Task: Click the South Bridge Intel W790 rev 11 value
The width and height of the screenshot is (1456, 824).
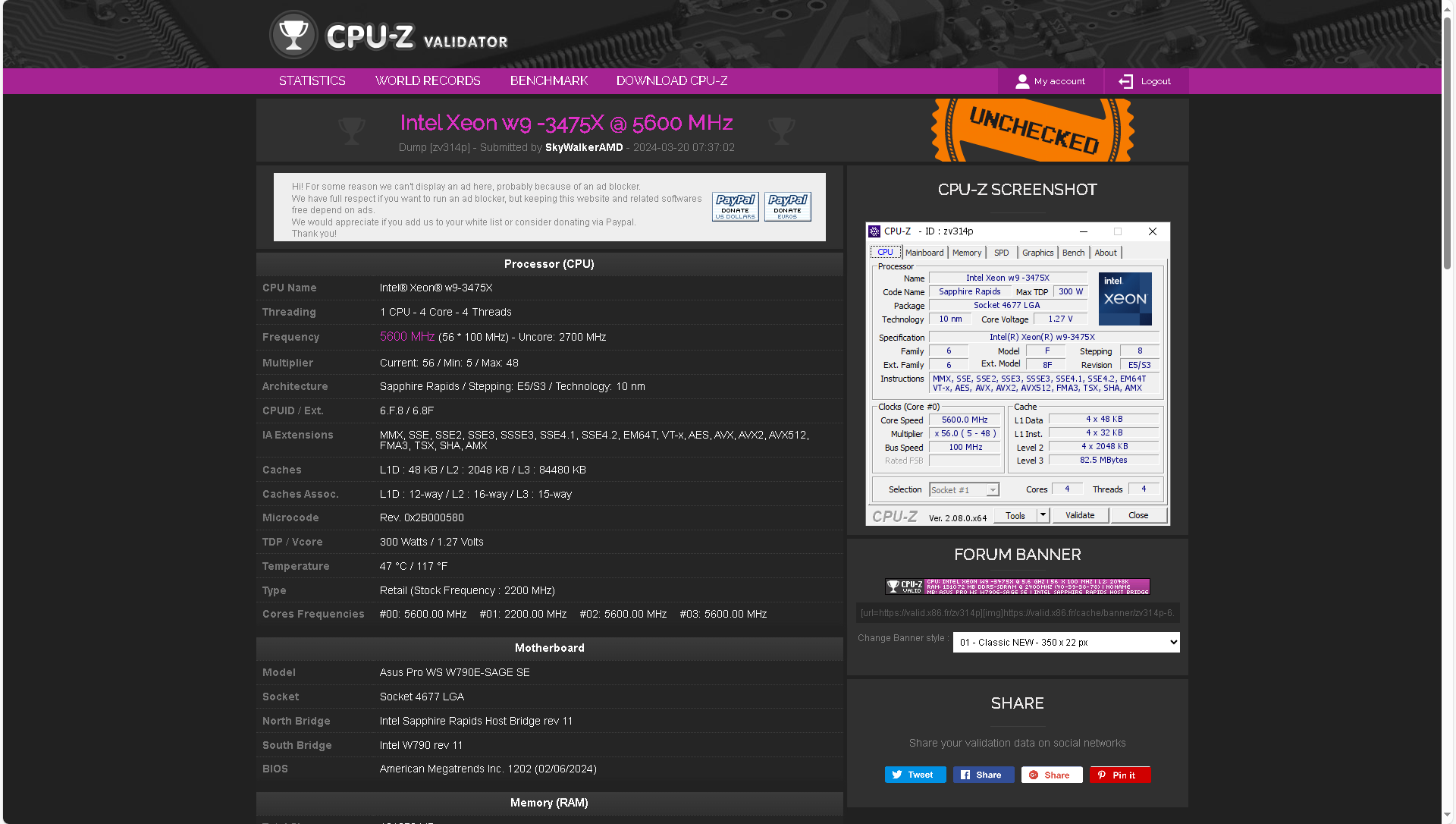Action: tap(421, 745)
